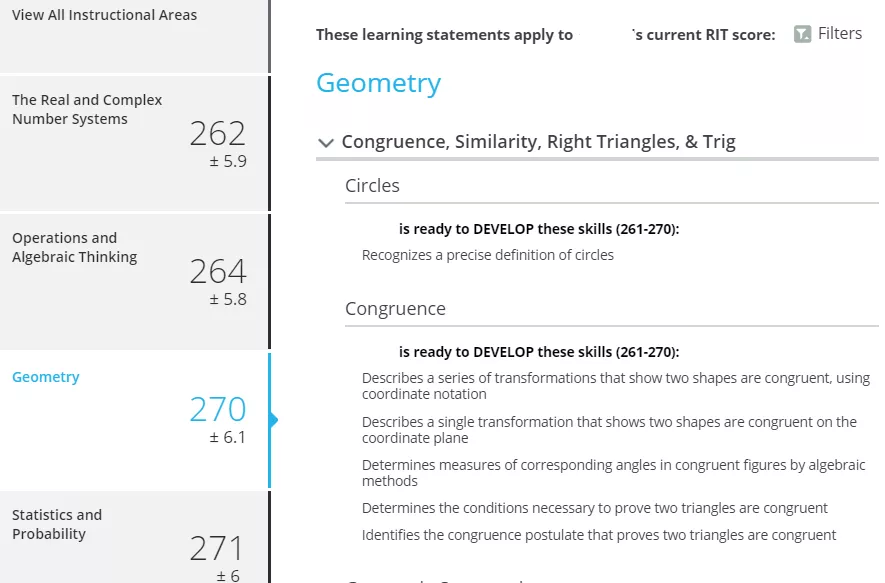The width and height of the screenshot is (885, 583).
Task: Click 'Determines the conditions necessary' statement
Action: pyautogui.click(x=594, y=508)
